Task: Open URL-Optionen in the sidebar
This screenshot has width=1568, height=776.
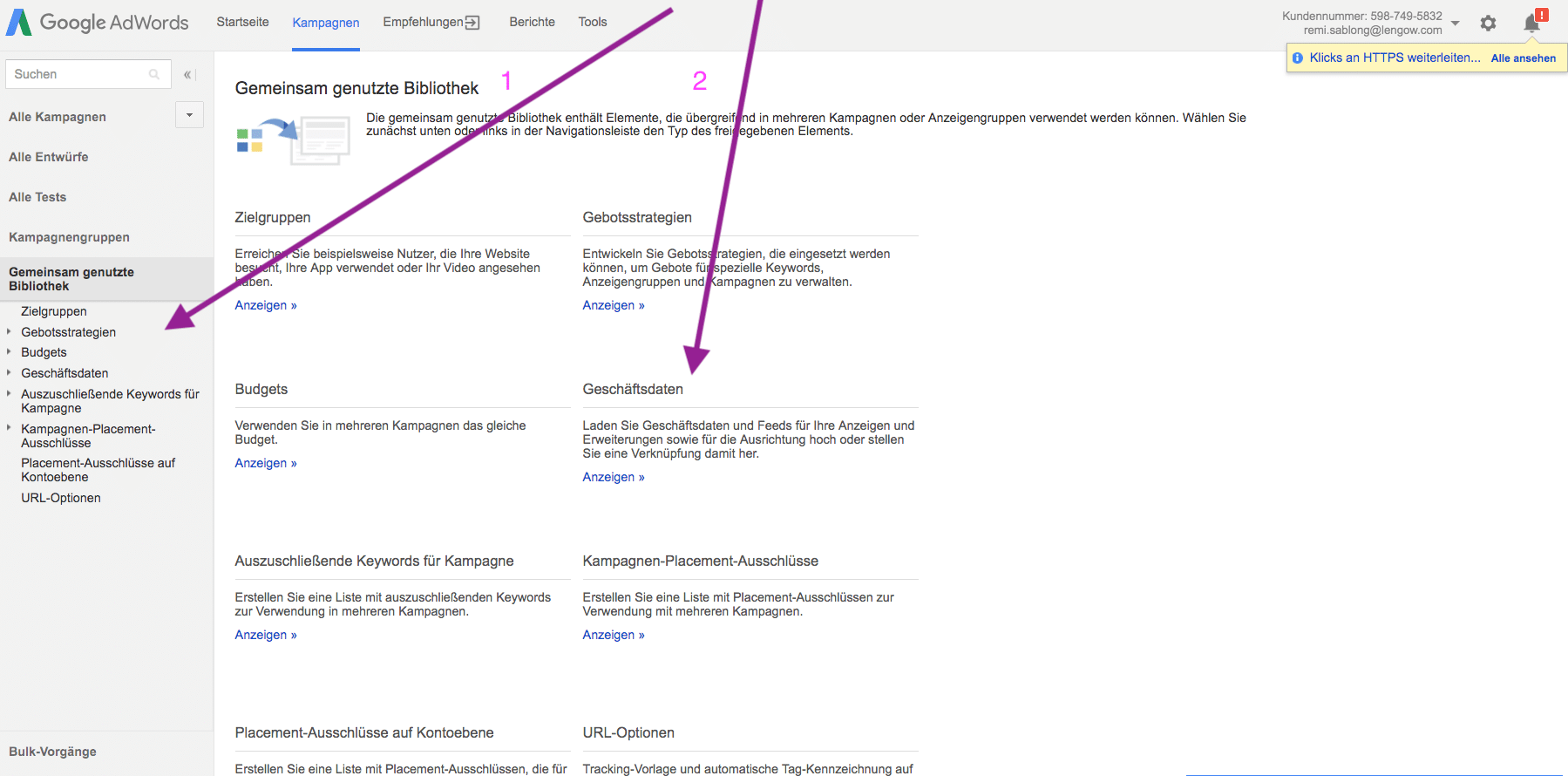Action: click(61, 498)
